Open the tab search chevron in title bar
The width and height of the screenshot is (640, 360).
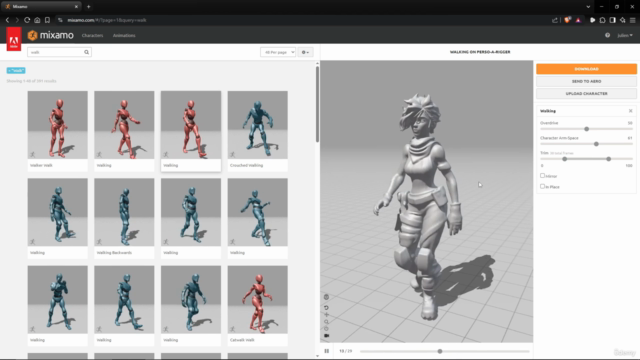pos(588,7)
